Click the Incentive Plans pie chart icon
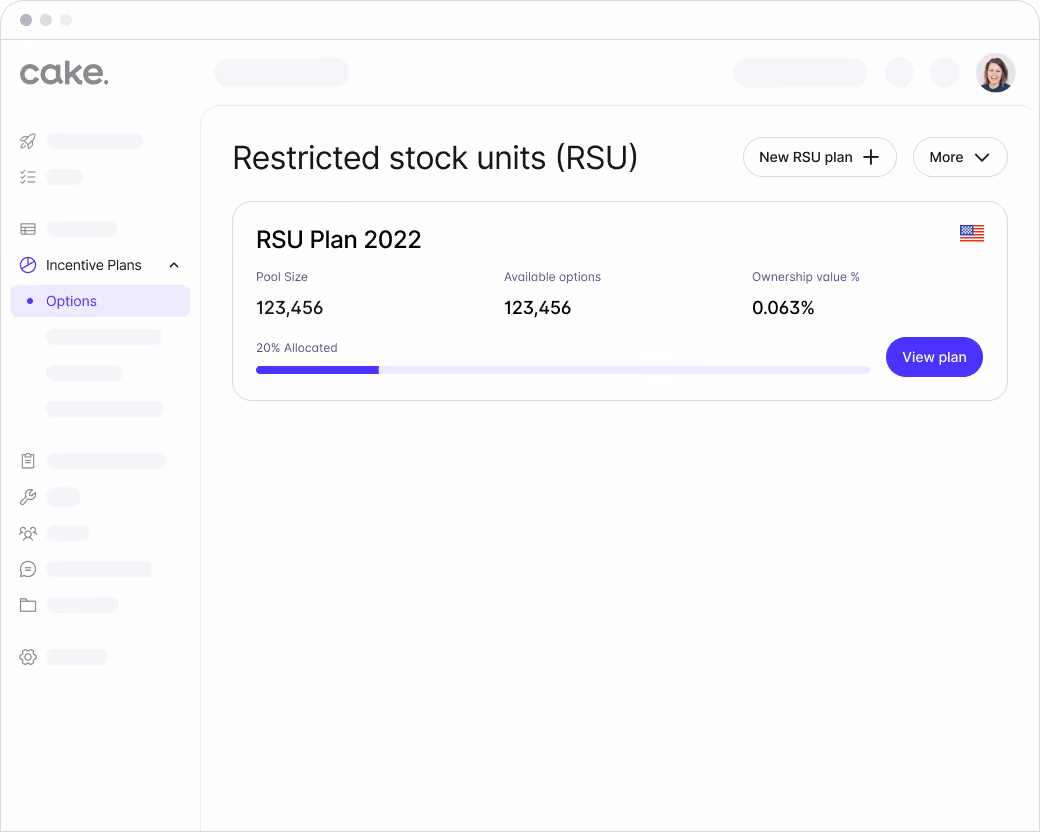The width and height of the screenshot is (1040, 832). 28,265
